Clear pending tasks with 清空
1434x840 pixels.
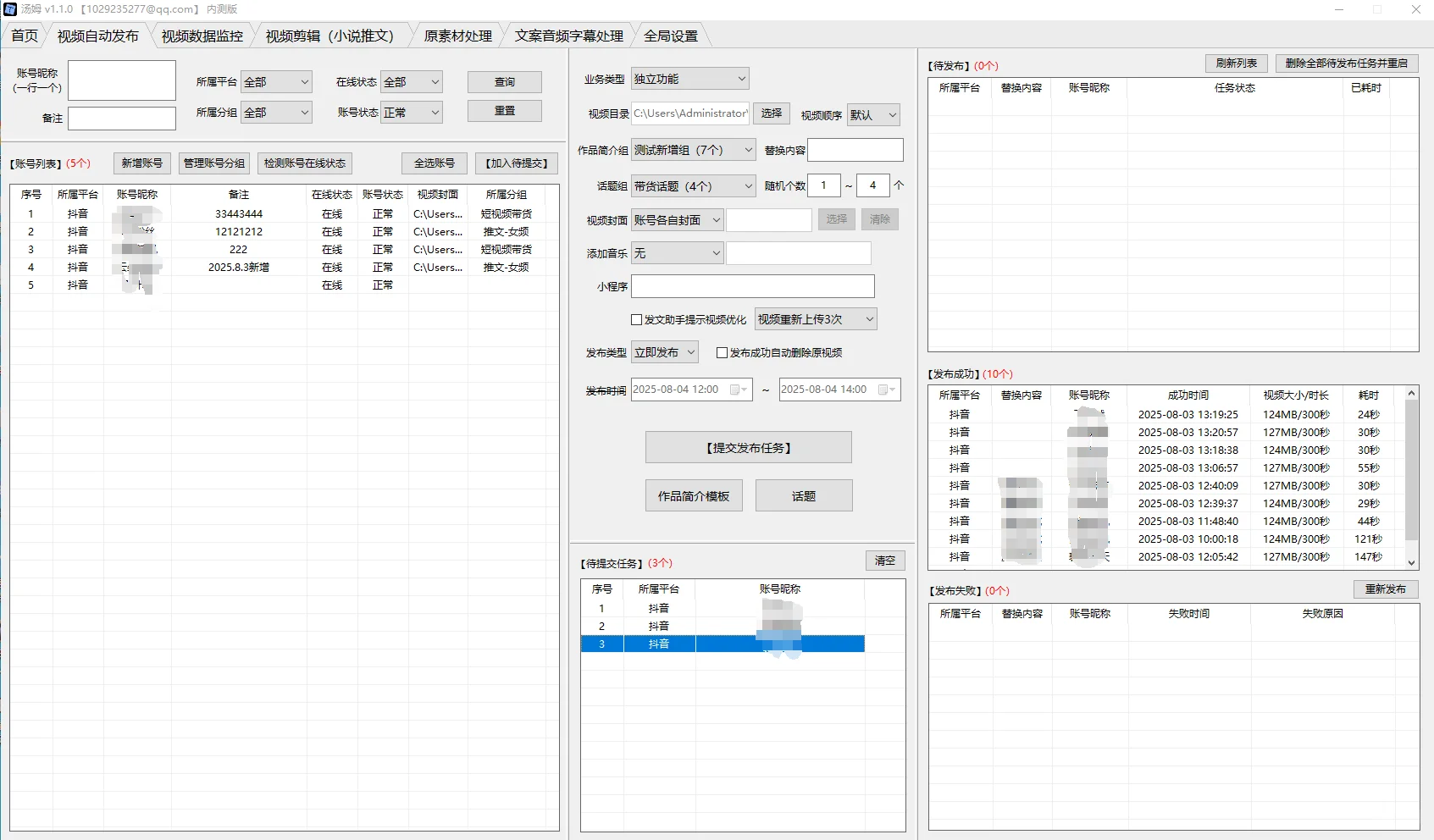point(885,561)
